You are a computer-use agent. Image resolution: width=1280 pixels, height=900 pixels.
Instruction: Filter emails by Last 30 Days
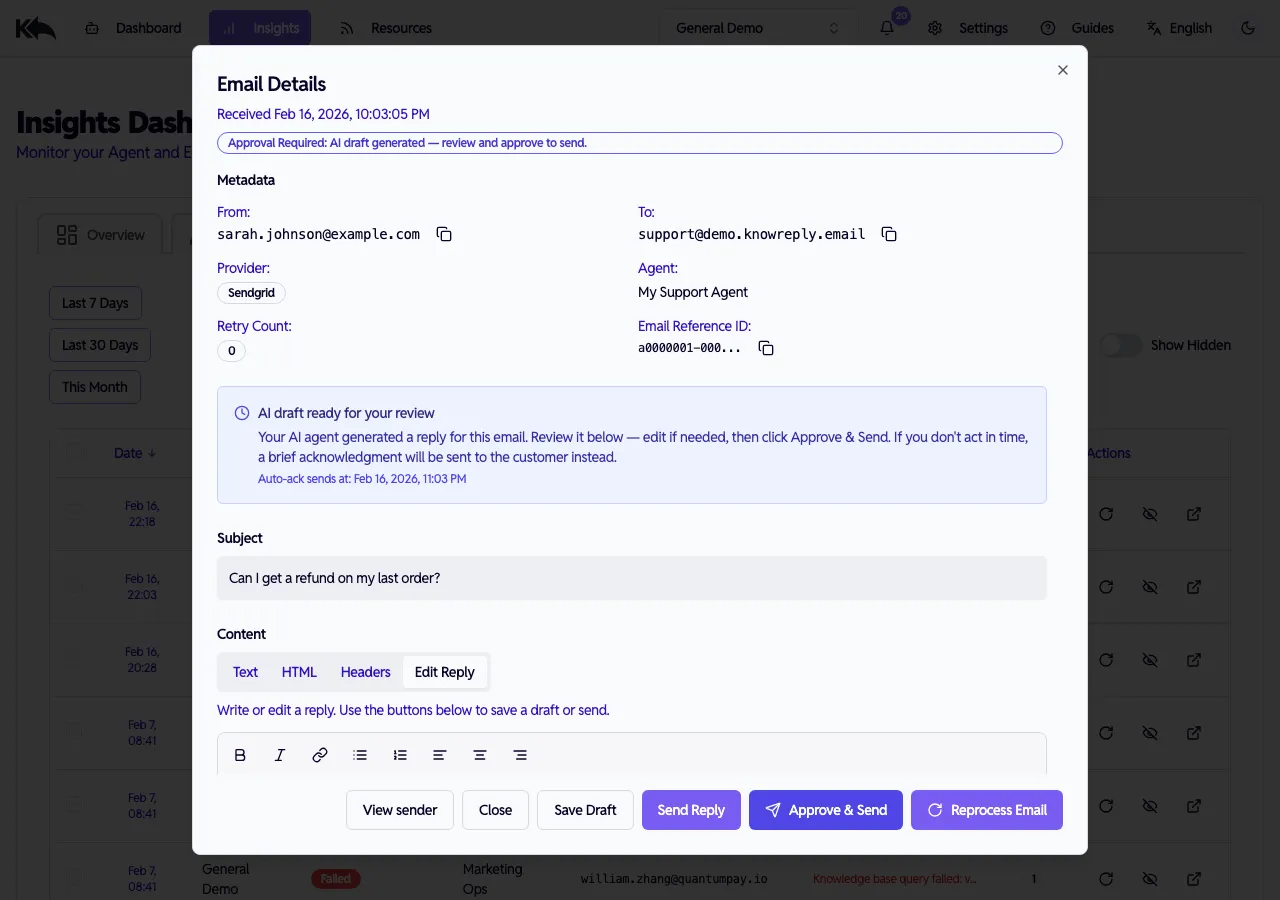click(99, 344)
